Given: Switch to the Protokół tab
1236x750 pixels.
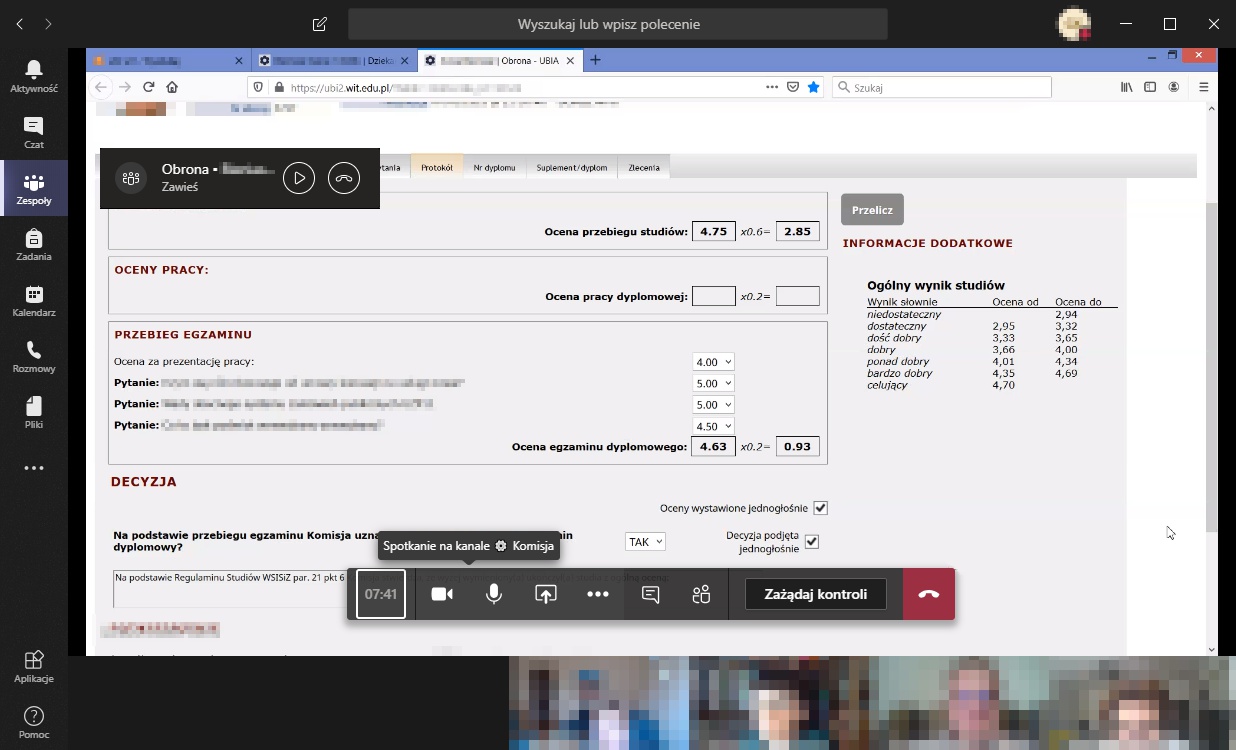Looking at the screenshot, I should (437, 168).
